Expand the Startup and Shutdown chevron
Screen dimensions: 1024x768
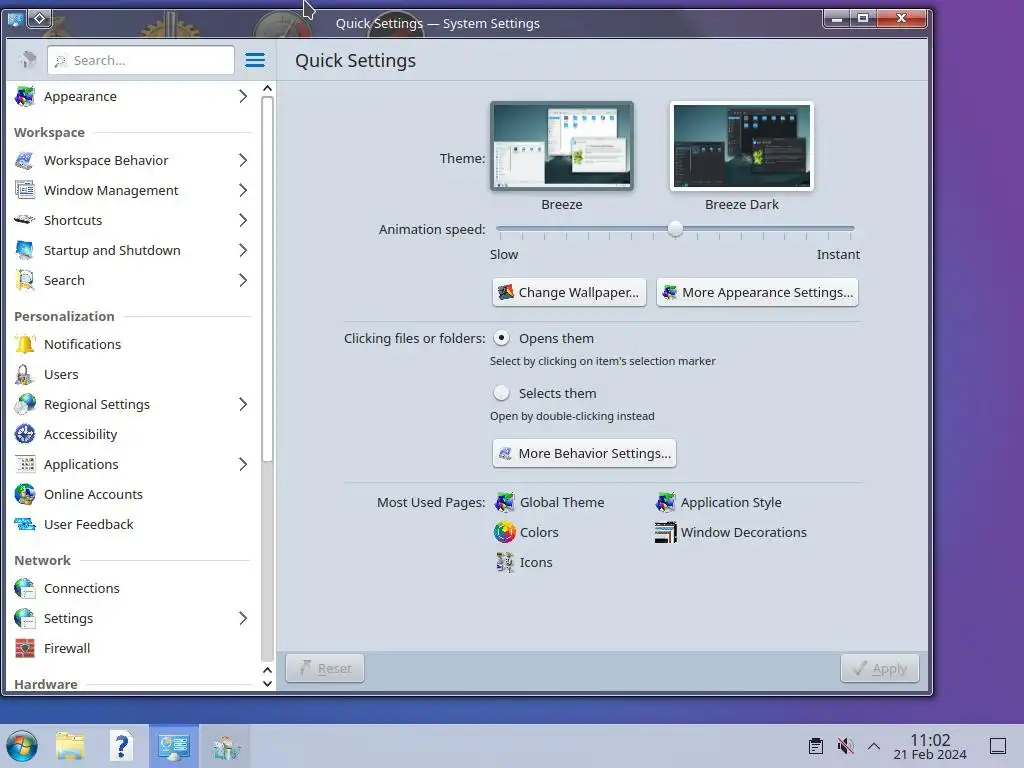[x=243, y=250]
